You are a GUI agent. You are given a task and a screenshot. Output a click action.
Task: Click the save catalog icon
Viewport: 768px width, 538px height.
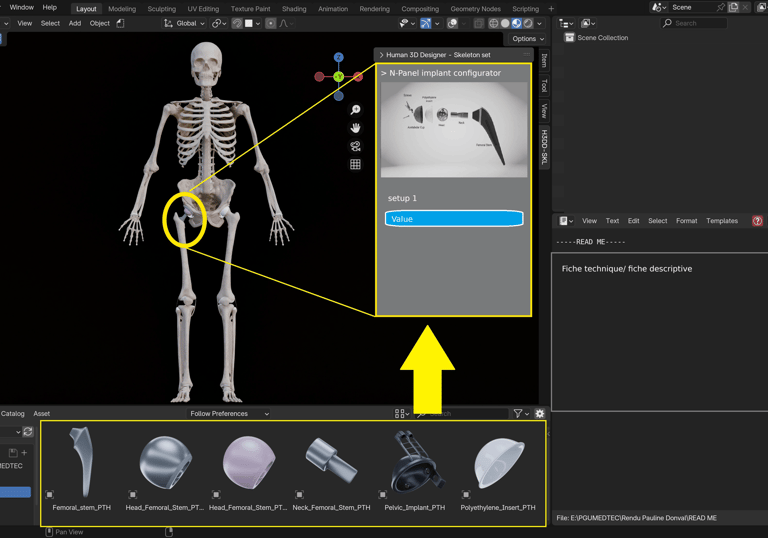[x=13, y=453]
